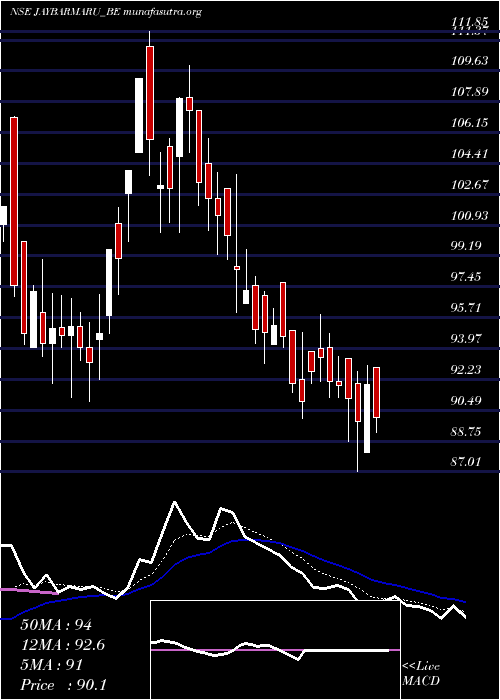Click the 106.15 price label

click(x=470, y=123)
